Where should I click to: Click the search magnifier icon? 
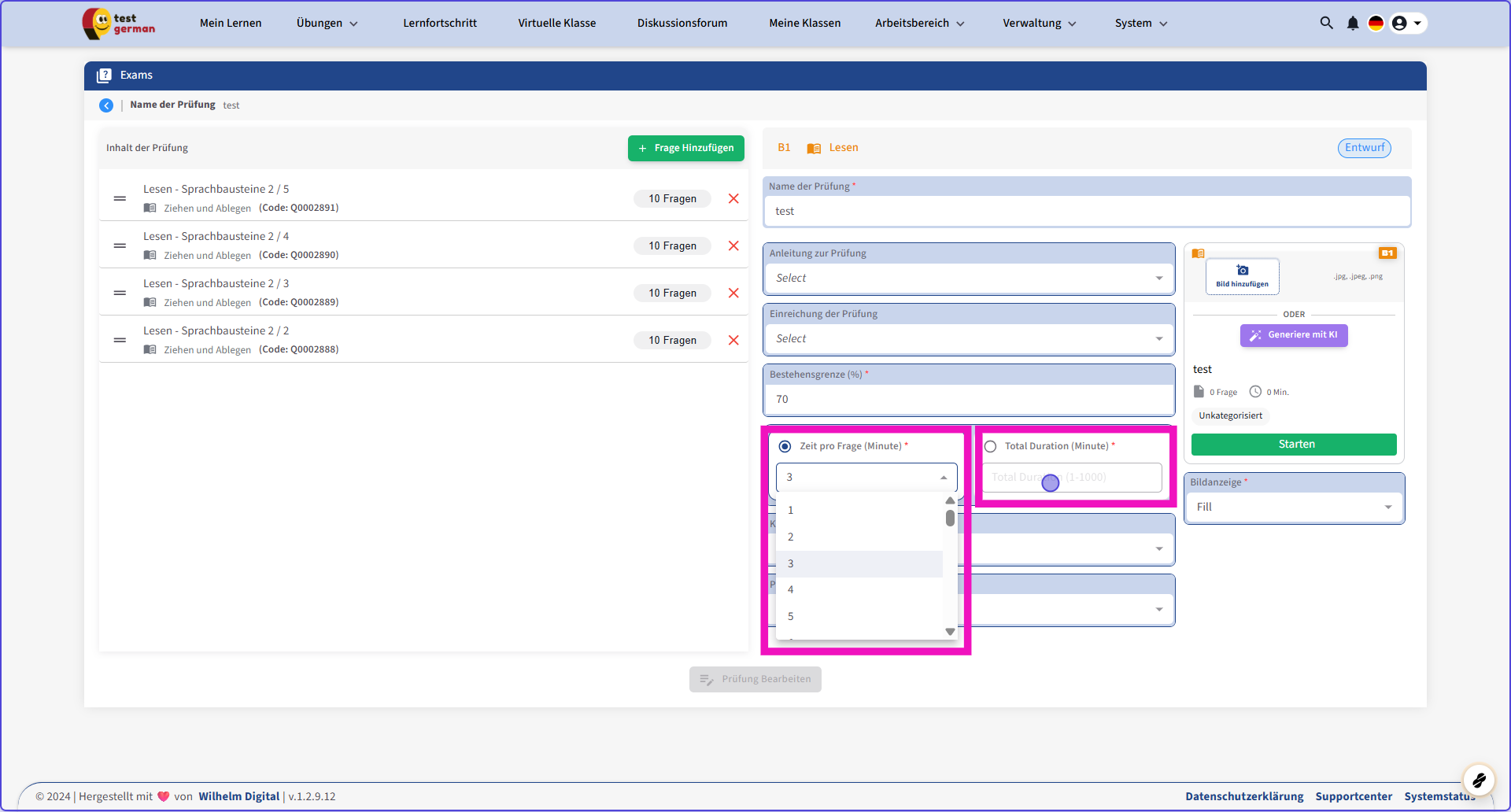tap(1326, 23)
